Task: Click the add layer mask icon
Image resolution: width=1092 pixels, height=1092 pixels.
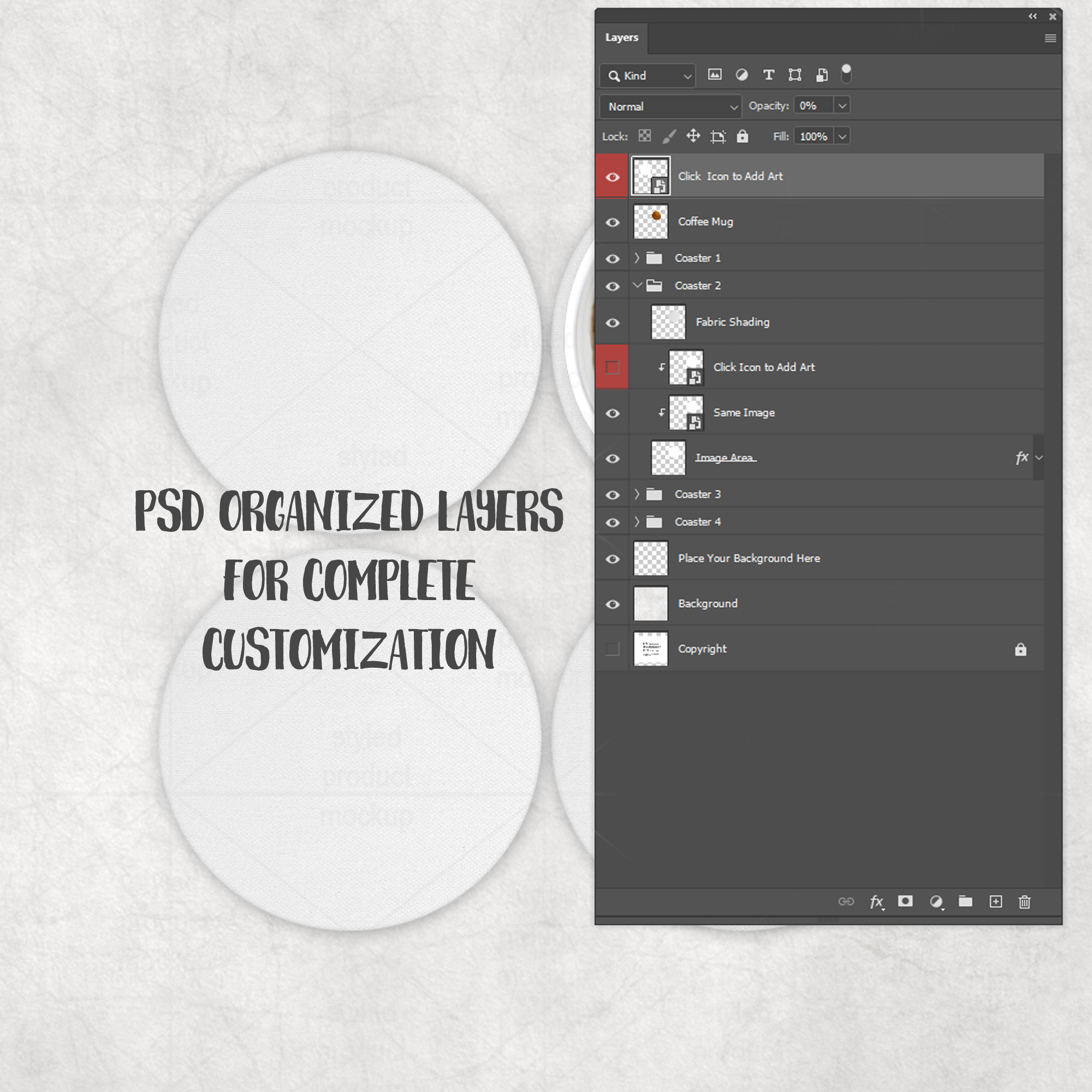Action: [905, 901]
